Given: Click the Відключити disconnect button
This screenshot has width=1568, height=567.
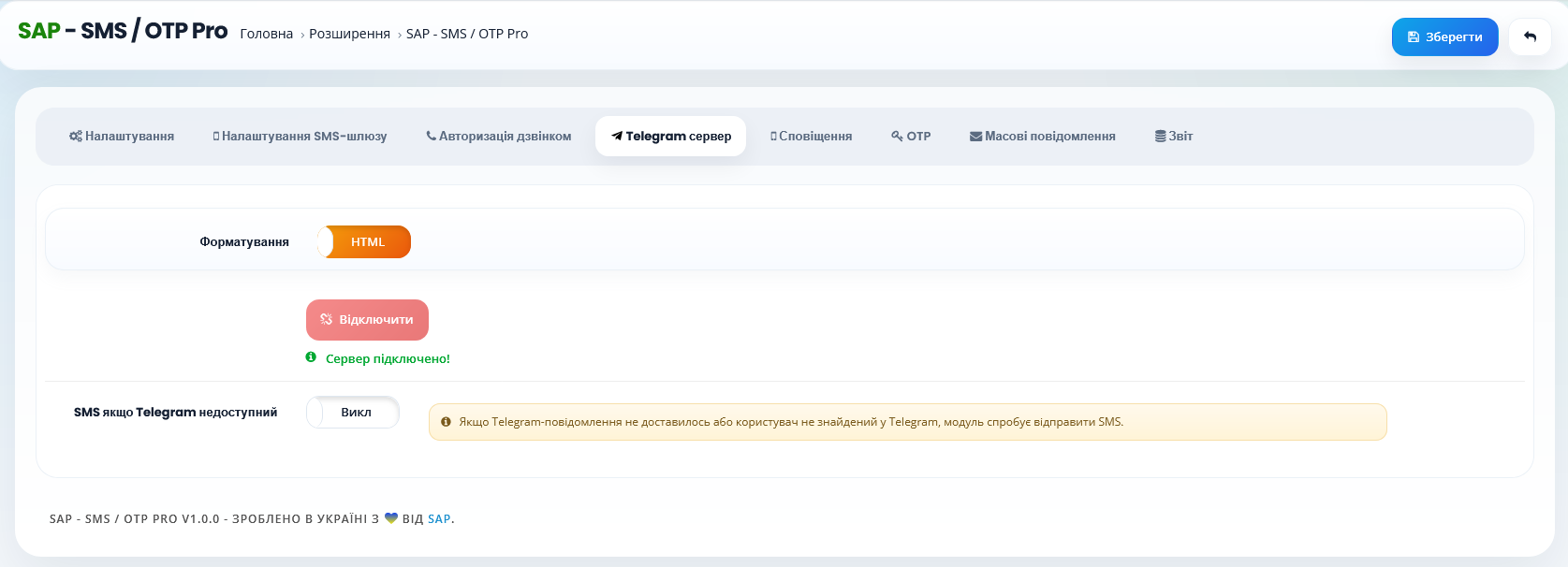Looking at the screenshot, I should 367,320.
